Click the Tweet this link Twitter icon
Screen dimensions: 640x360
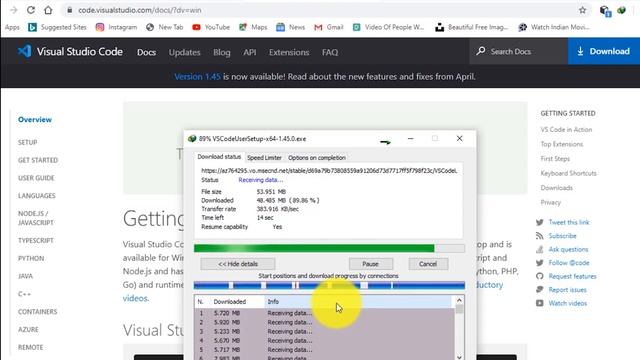(540, 222)
